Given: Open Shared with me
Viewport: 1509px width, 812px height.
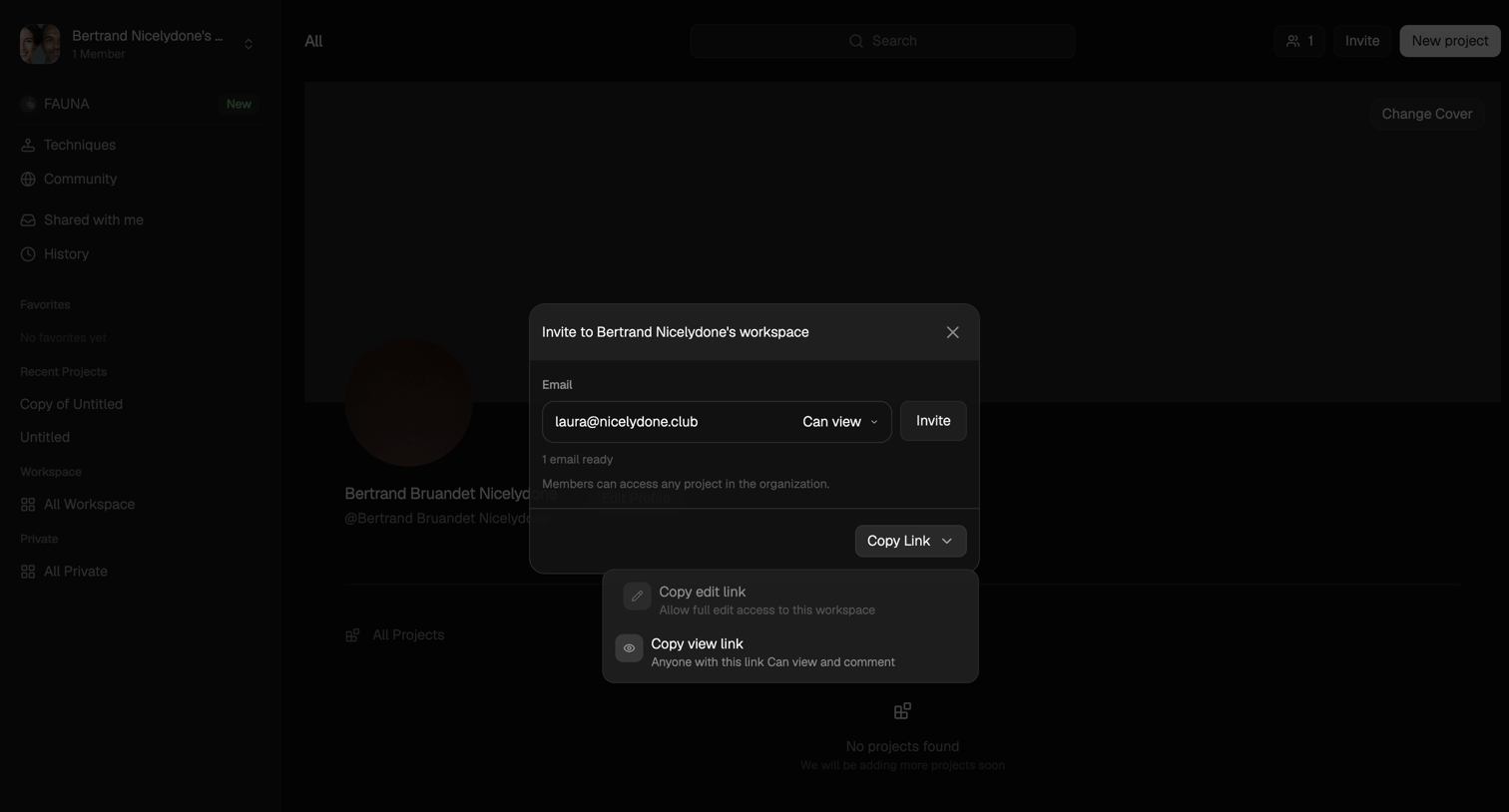Looking at the screenshot, I should [140, 220].
